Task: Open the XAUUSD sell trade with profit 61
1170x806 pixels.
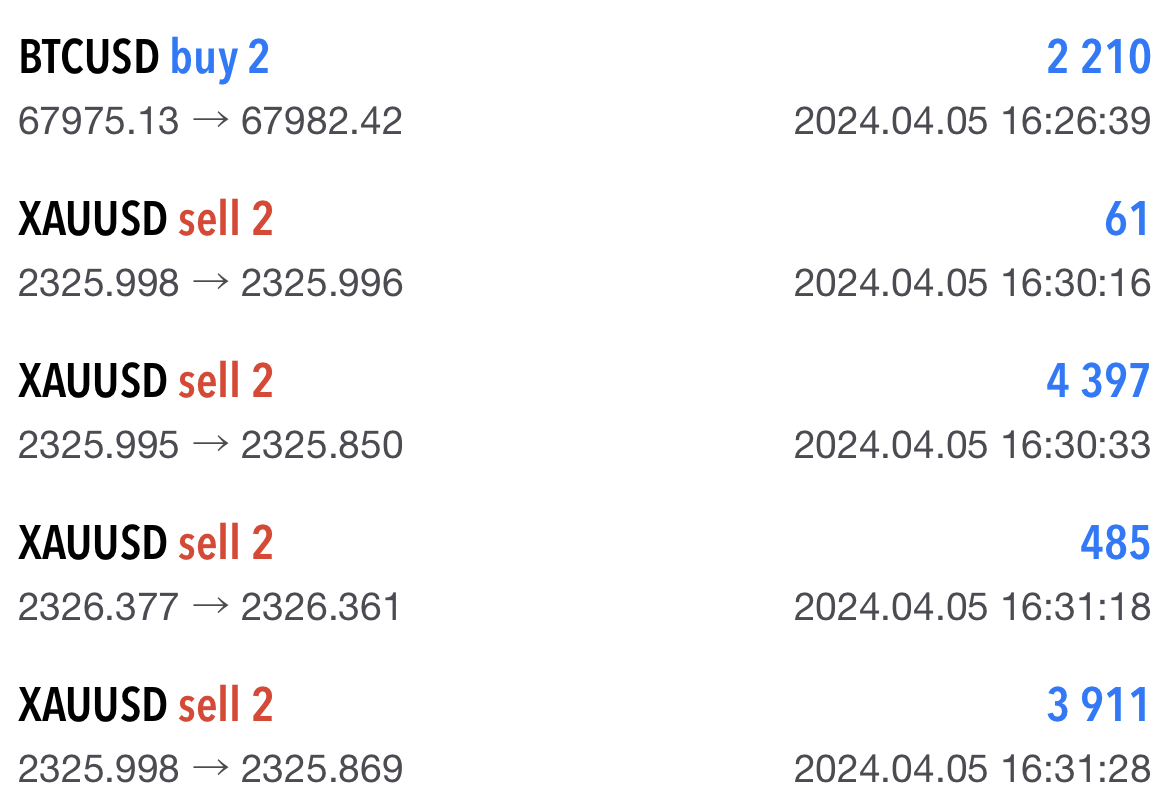Action: [x=146, y=220]
